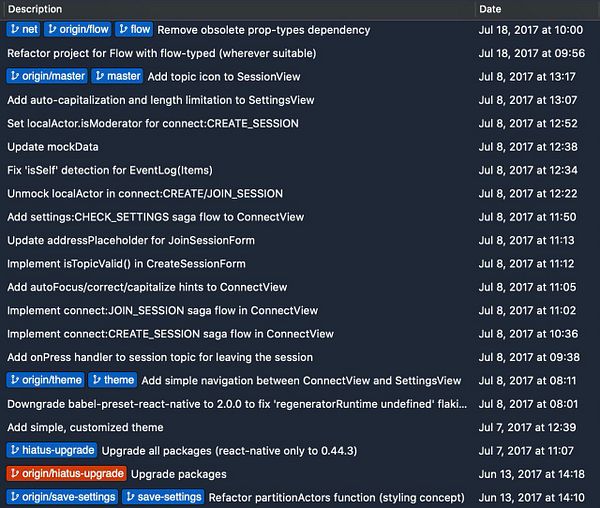Click the 'net' branch tag
The height and width of the screenshot is (508, 600).
[x=23, y=30]
